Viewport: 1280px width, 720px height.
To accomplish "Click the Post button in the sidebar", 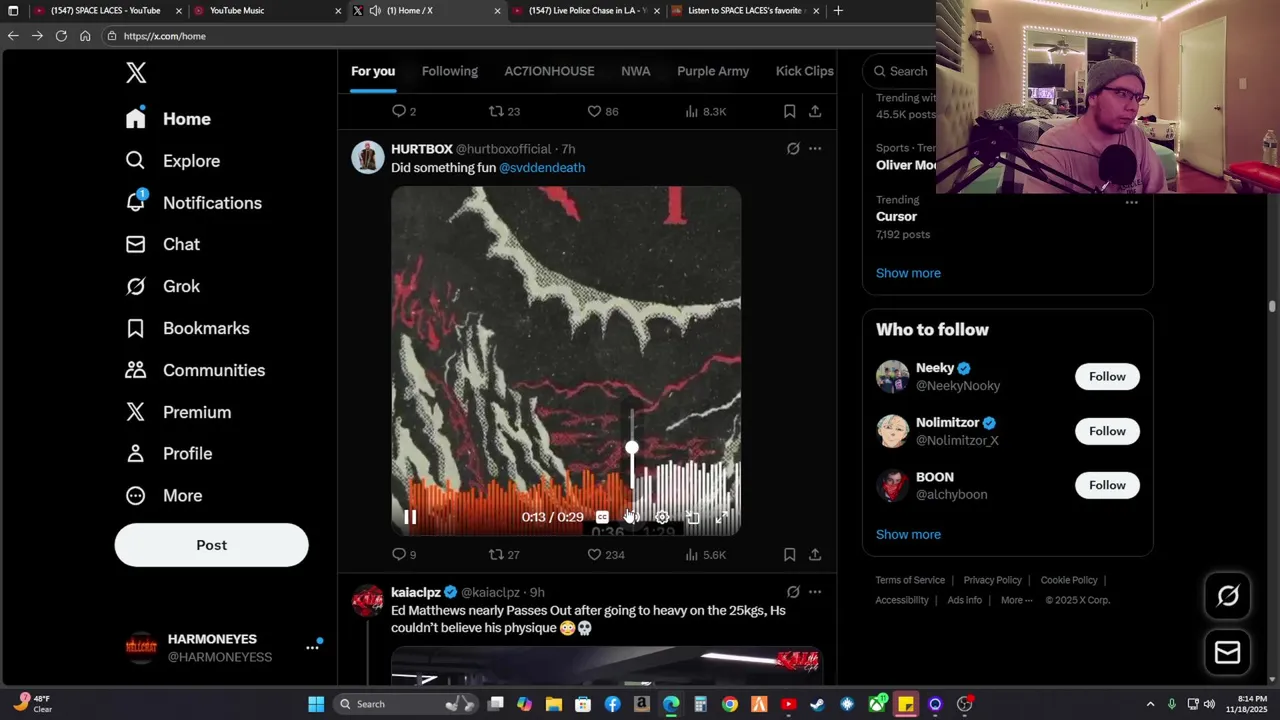I will [211, 545].
